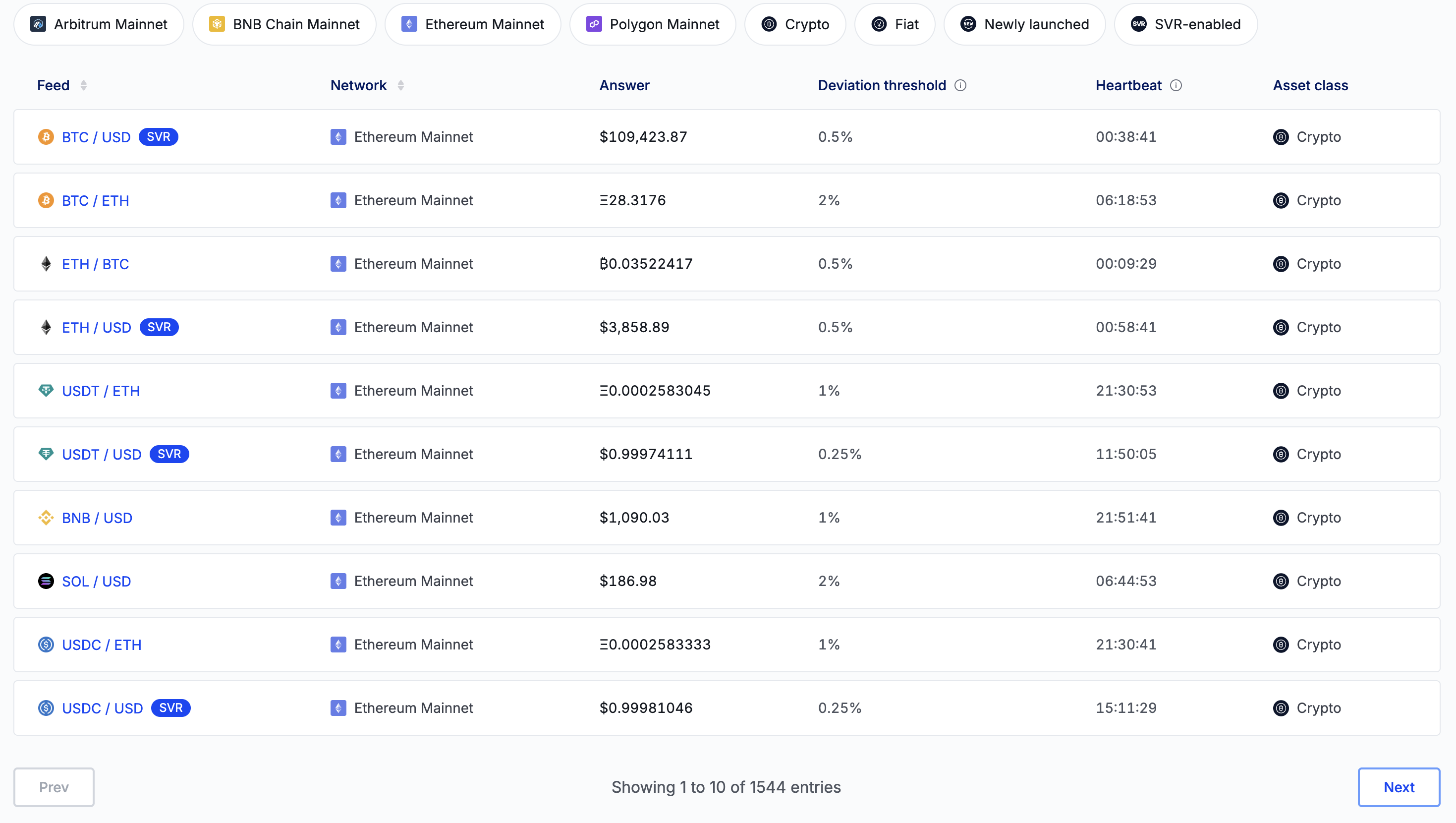
Task: Click the USDC coin icon beside USDC / ETH
Action: pos(46,645)
